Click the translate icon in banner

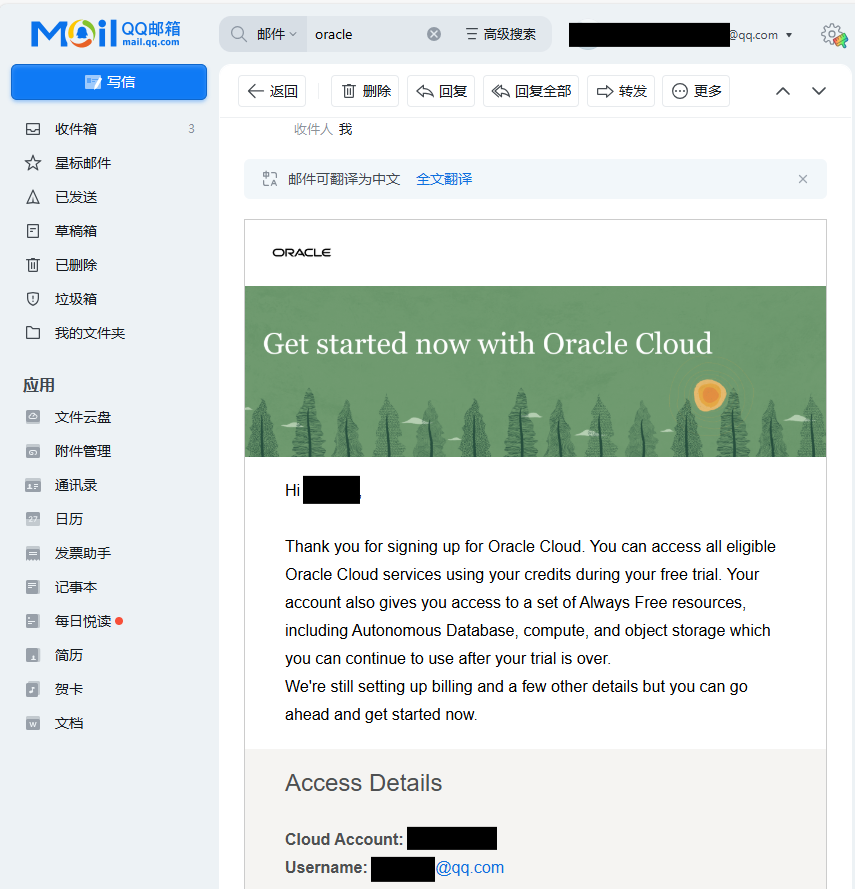(270, 179)
